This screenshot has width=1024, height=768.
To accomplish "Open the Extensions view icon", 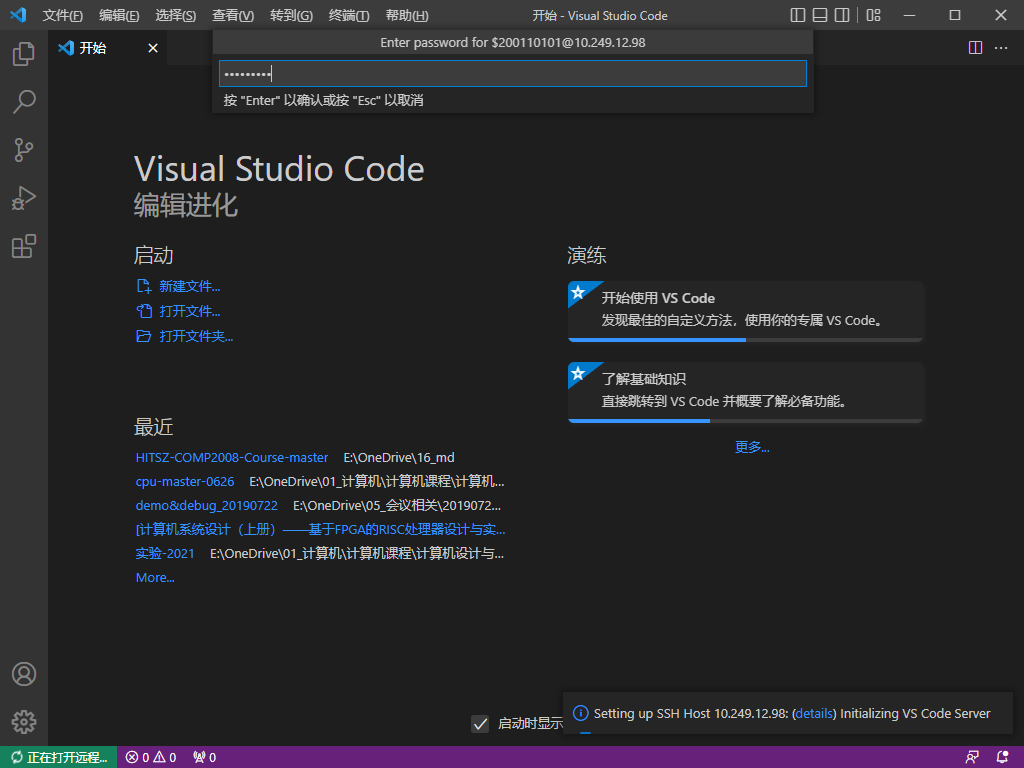I will point(24,246).
